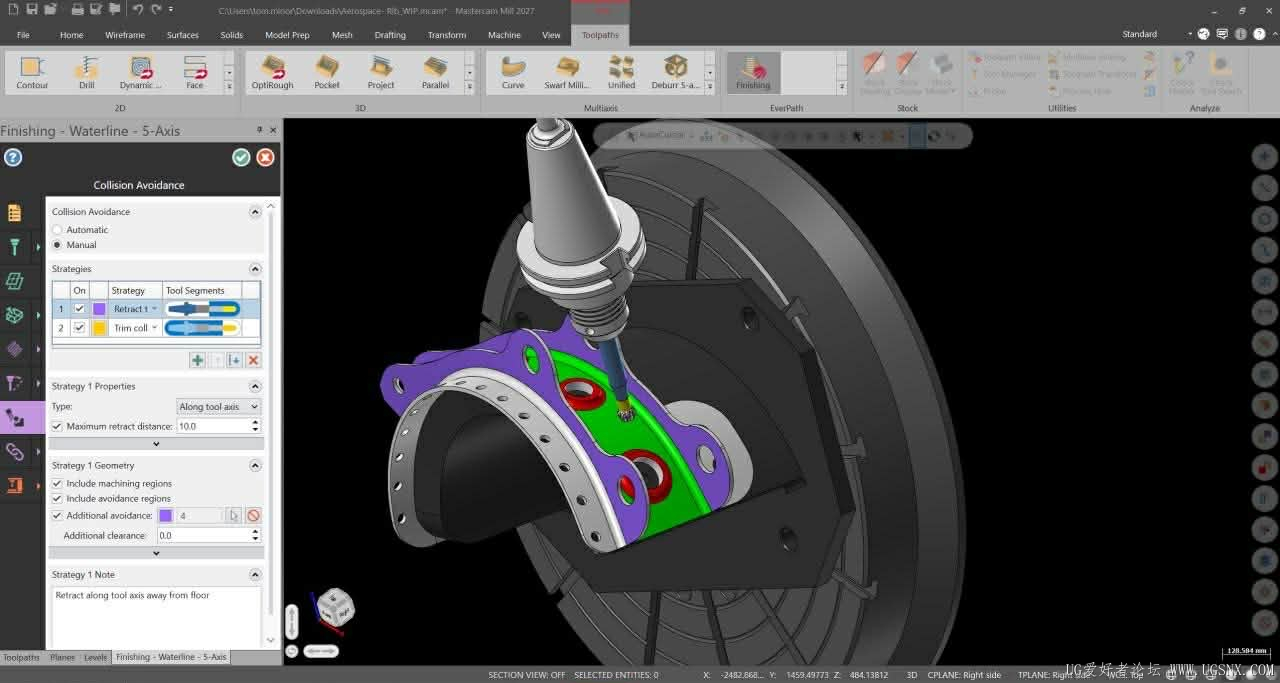This screenshot has width=1280, height=683.
Task: Toggle the On checkbox for strategy 2
Action: (x=79, y=328)
